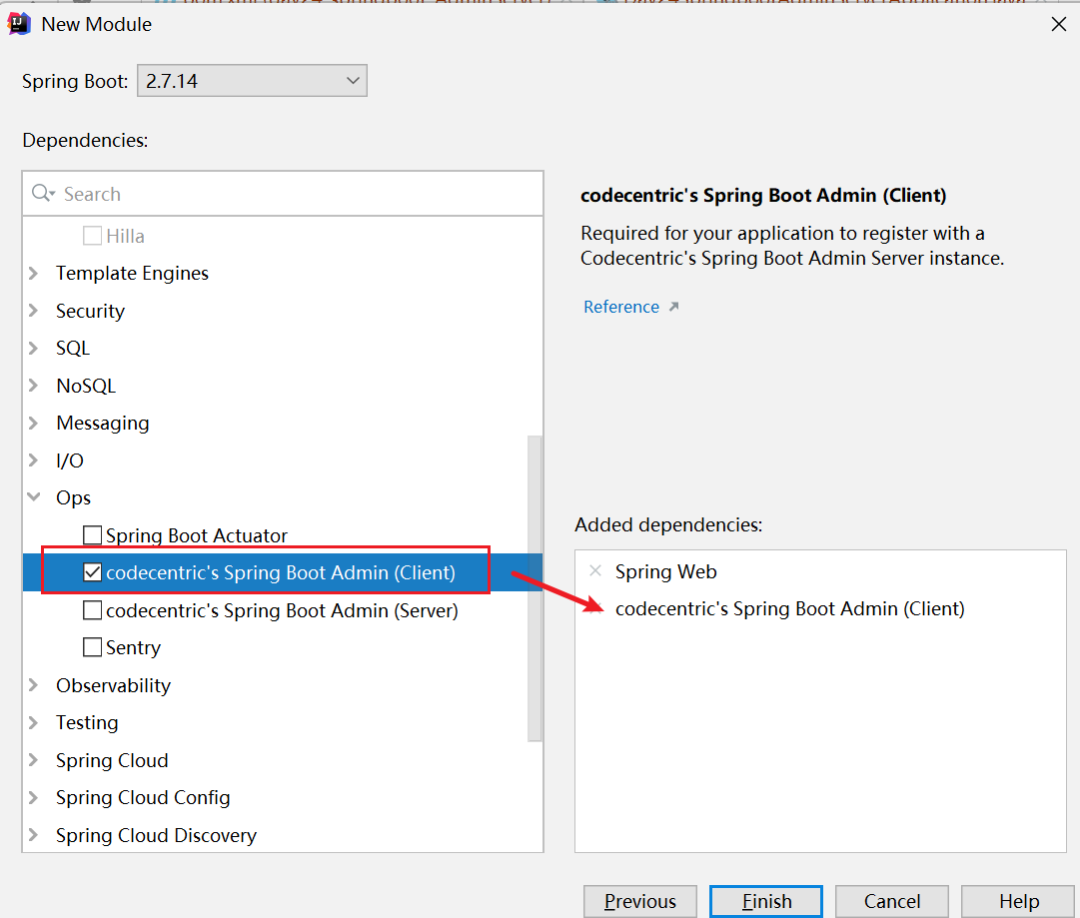Click the Messaging label in dependency tree
The width and height of the screenshot is (1080, 918).
[x=103, y=423]
